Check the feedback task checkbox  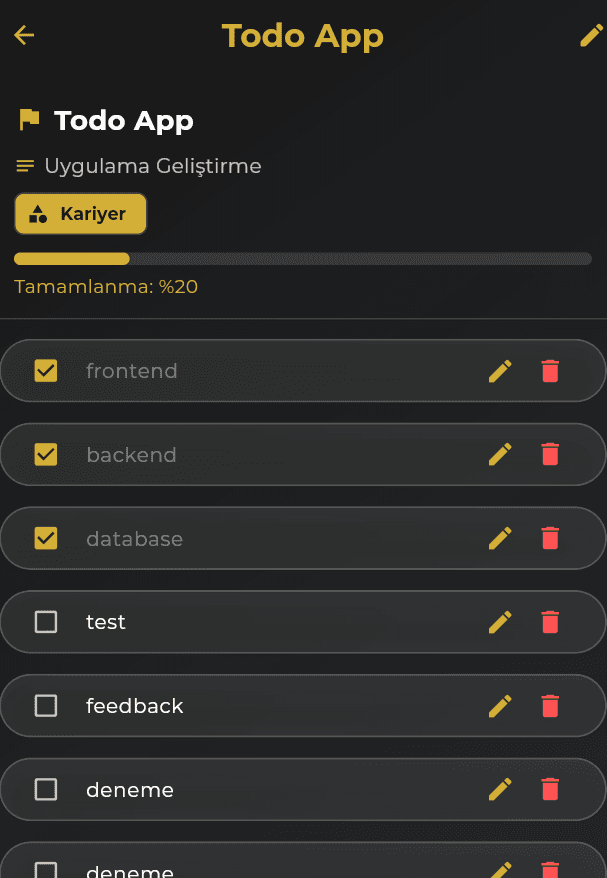click(45, 706)
